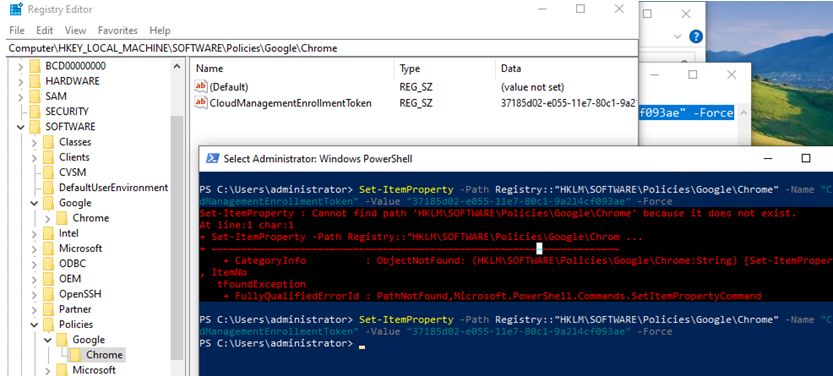Select the DefaultUserEnvironment folder icon
Screen dimensions: 833x376
click(x=49, y=187)
